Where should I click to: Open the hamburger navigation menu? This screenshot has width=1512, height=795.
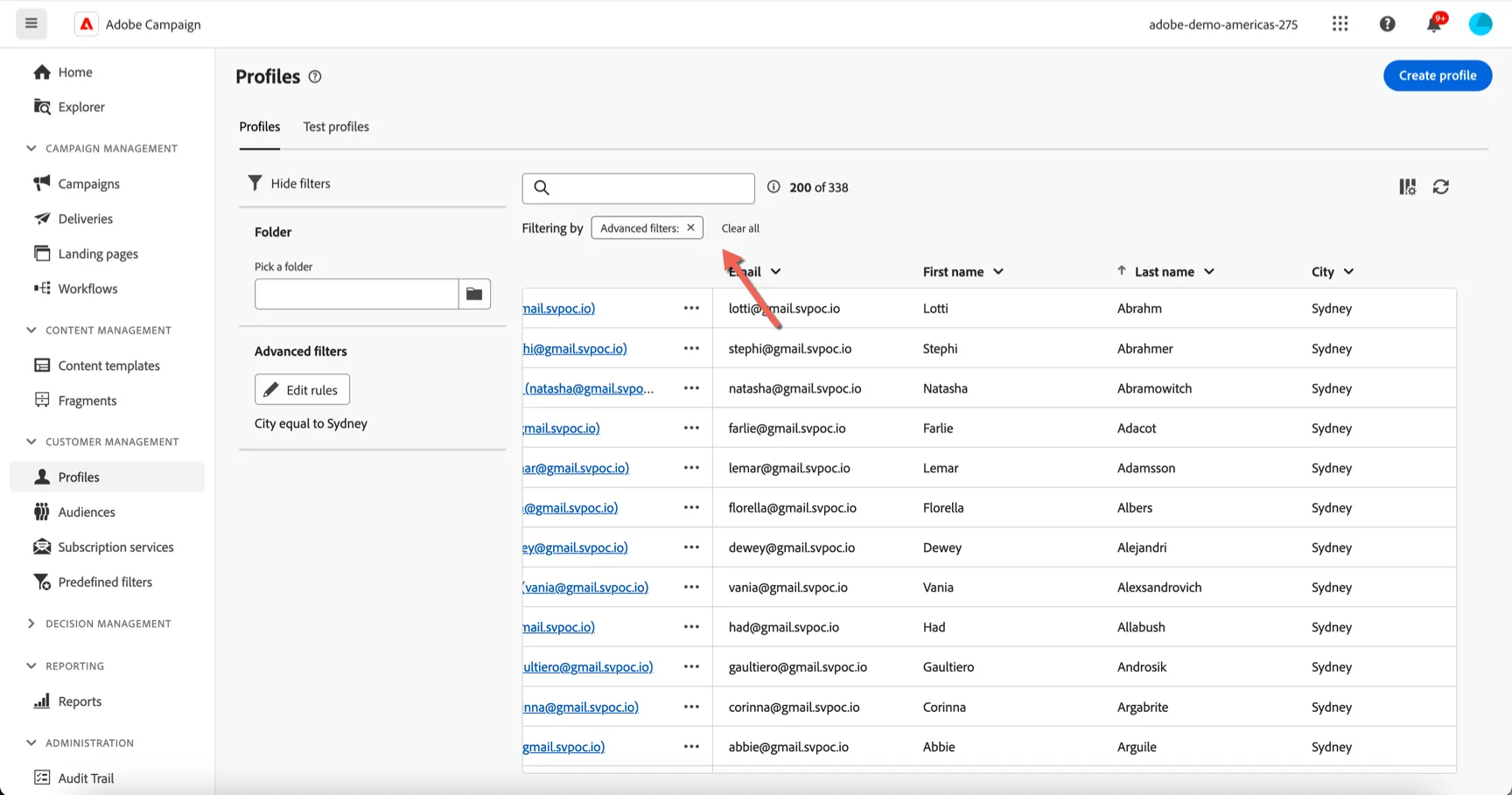31,24
